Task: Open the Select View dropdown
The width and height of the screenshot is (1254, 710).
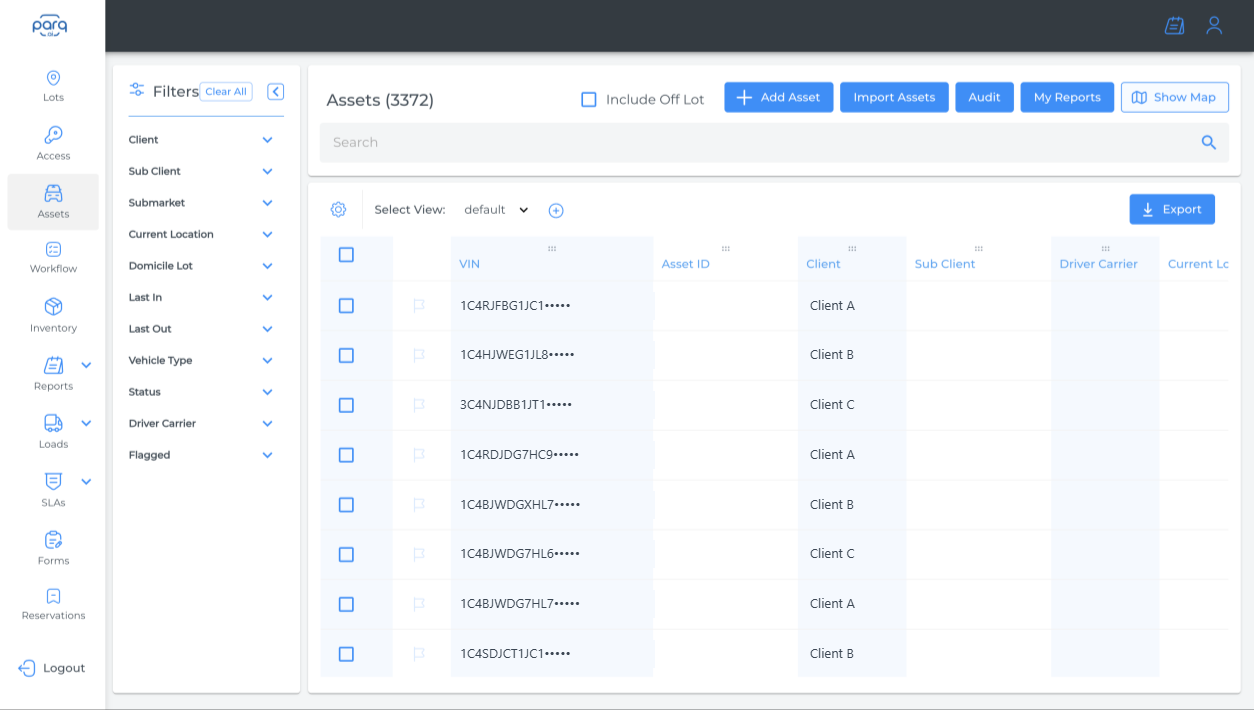Action: pyautogui.click(x=497, y=210)
